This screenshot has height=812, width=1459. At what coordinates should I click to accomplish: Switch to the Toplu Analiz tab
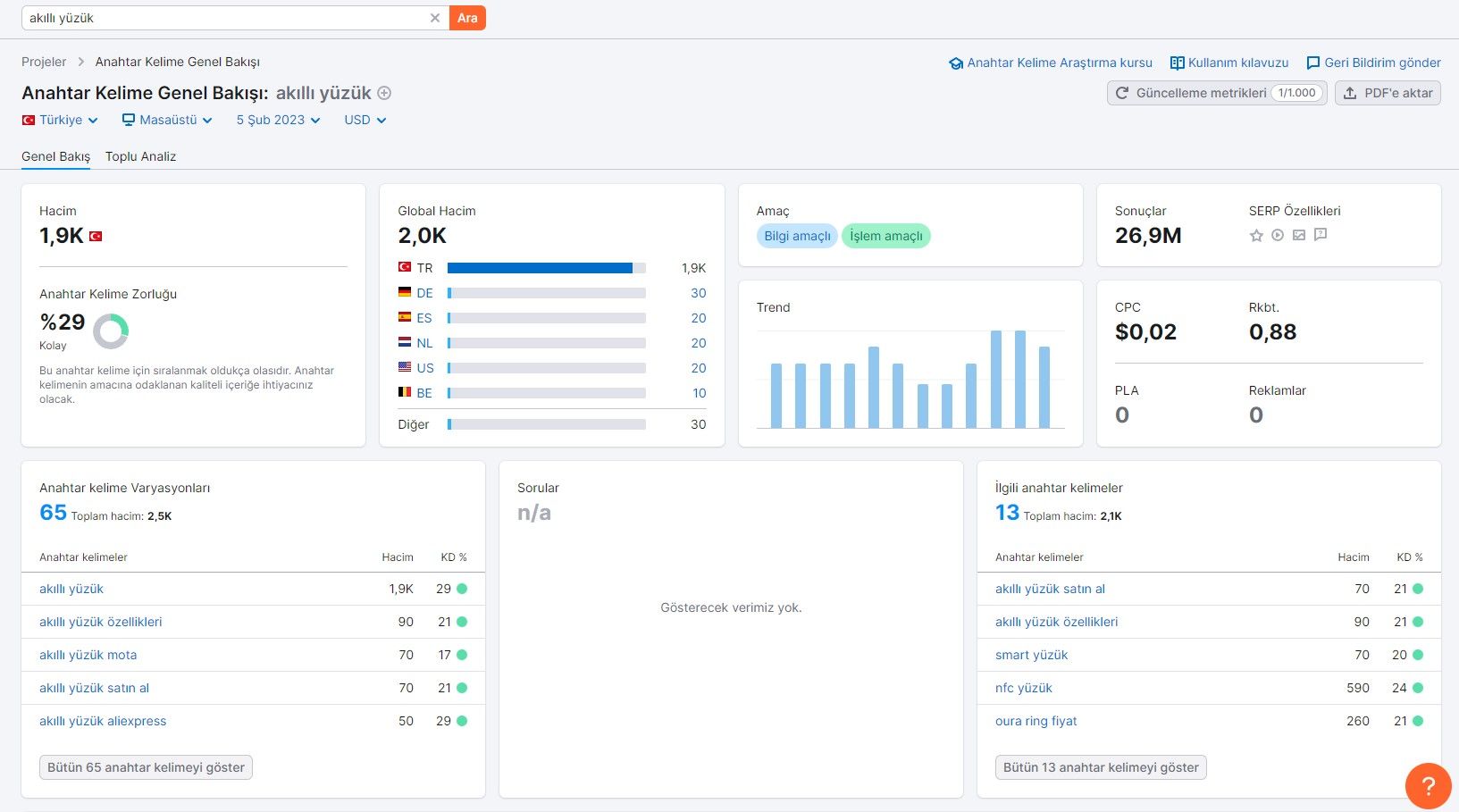tap(140, 156)
